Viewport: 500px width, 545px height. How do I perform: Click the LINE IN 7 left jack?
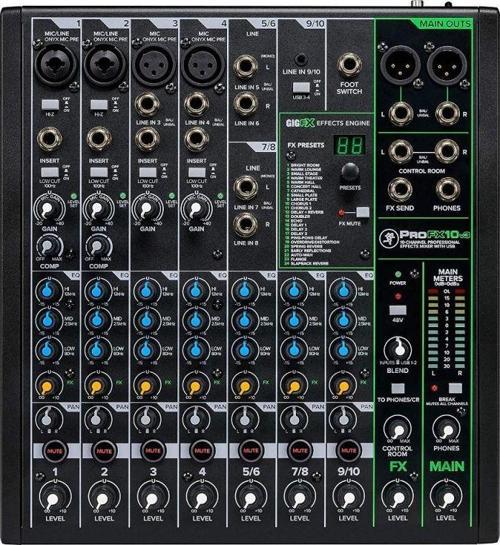[x=245, y=188]
